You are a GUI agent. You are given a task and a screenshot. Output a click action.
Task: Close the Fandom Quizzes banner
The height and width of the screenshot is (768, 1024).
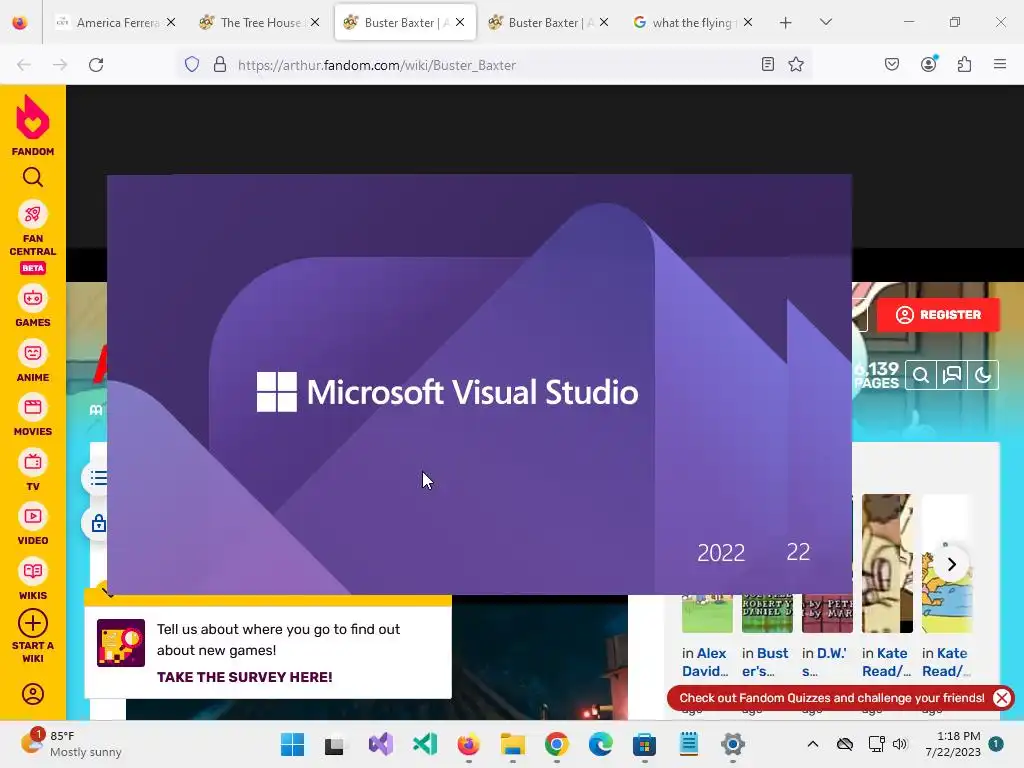pos(1001,698)
